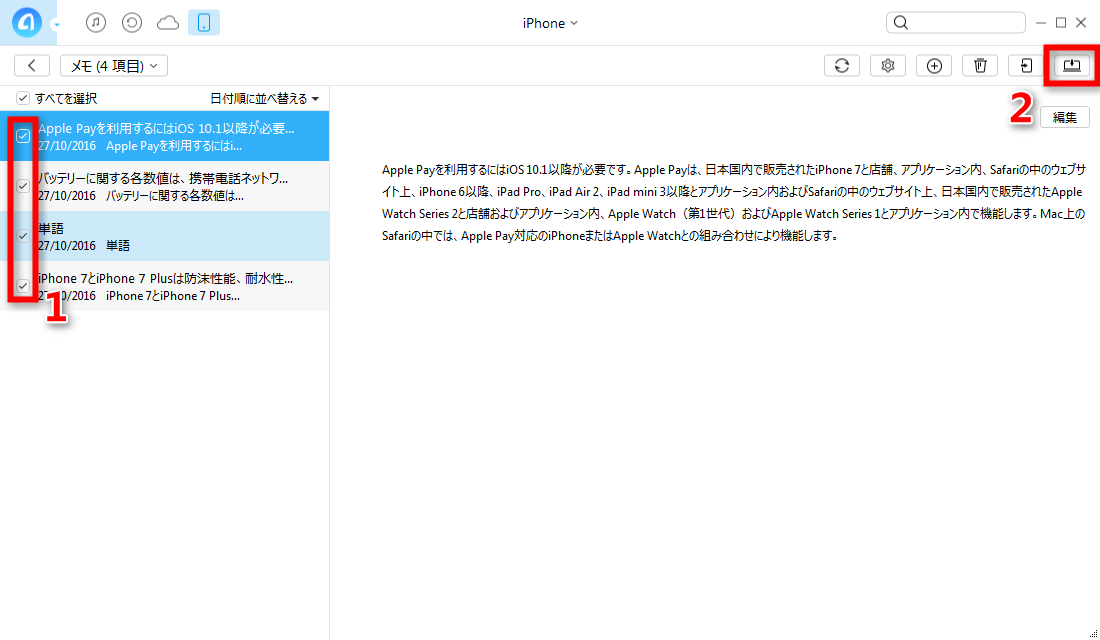Open the iTunes backup restore icon
The image size is (1100, 640).
(132, 22)
